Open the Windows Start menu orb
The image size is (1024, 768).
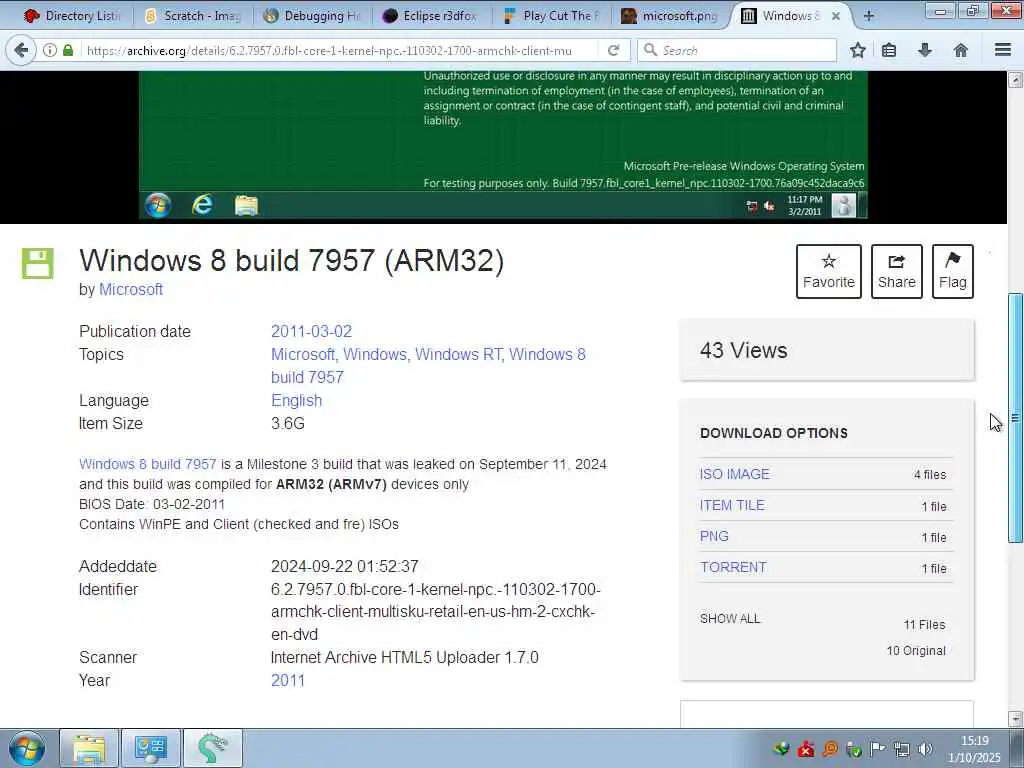(27, 748)
